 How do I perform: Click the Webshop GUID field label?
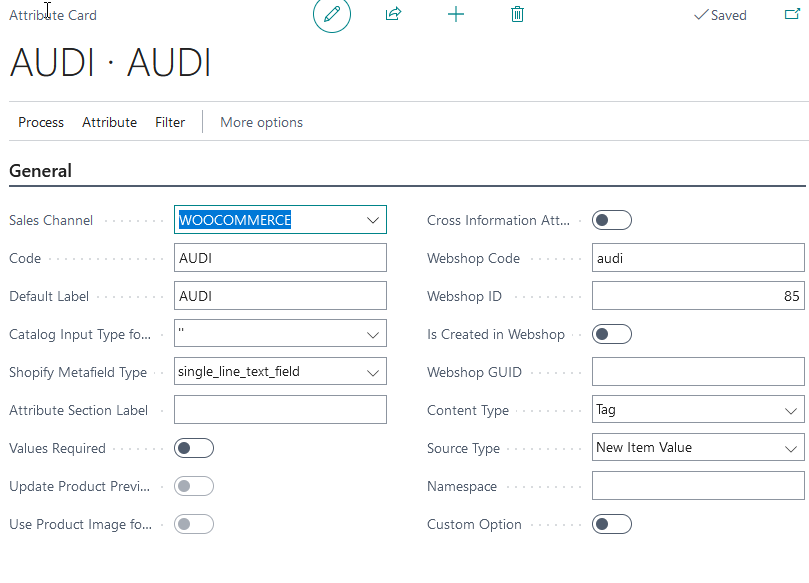(x=474, y=373)
